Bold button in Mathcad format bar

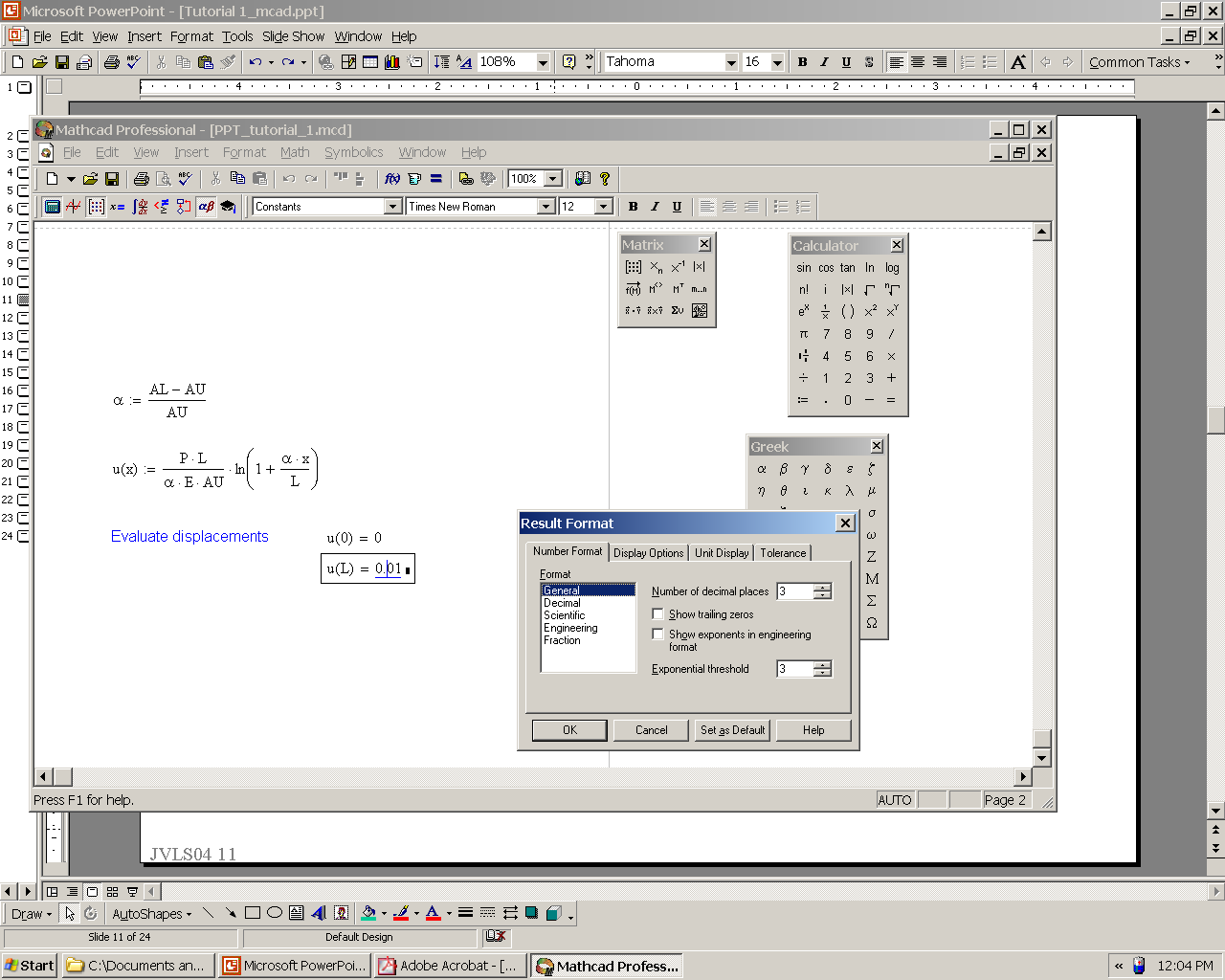tap(633, 207)
